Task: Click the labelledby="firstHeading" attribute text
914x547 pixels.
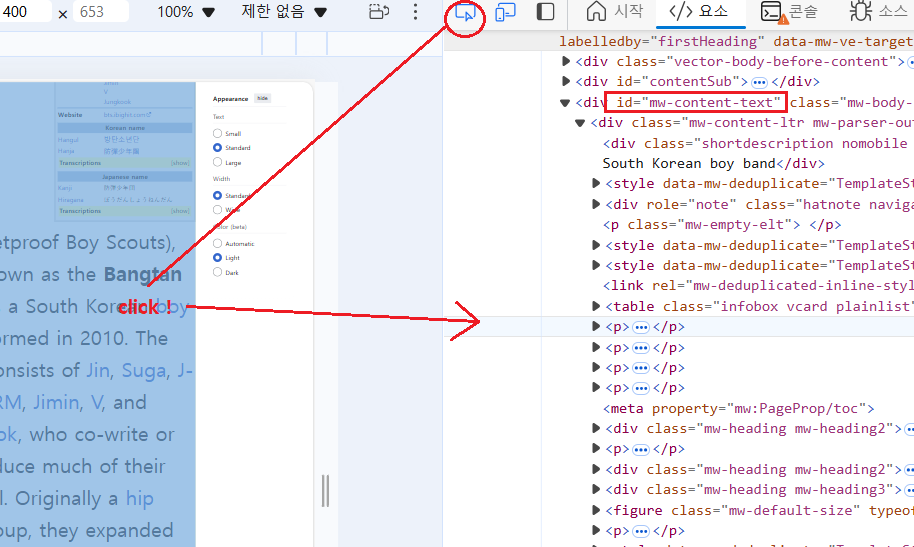Action: pos(661,41)
